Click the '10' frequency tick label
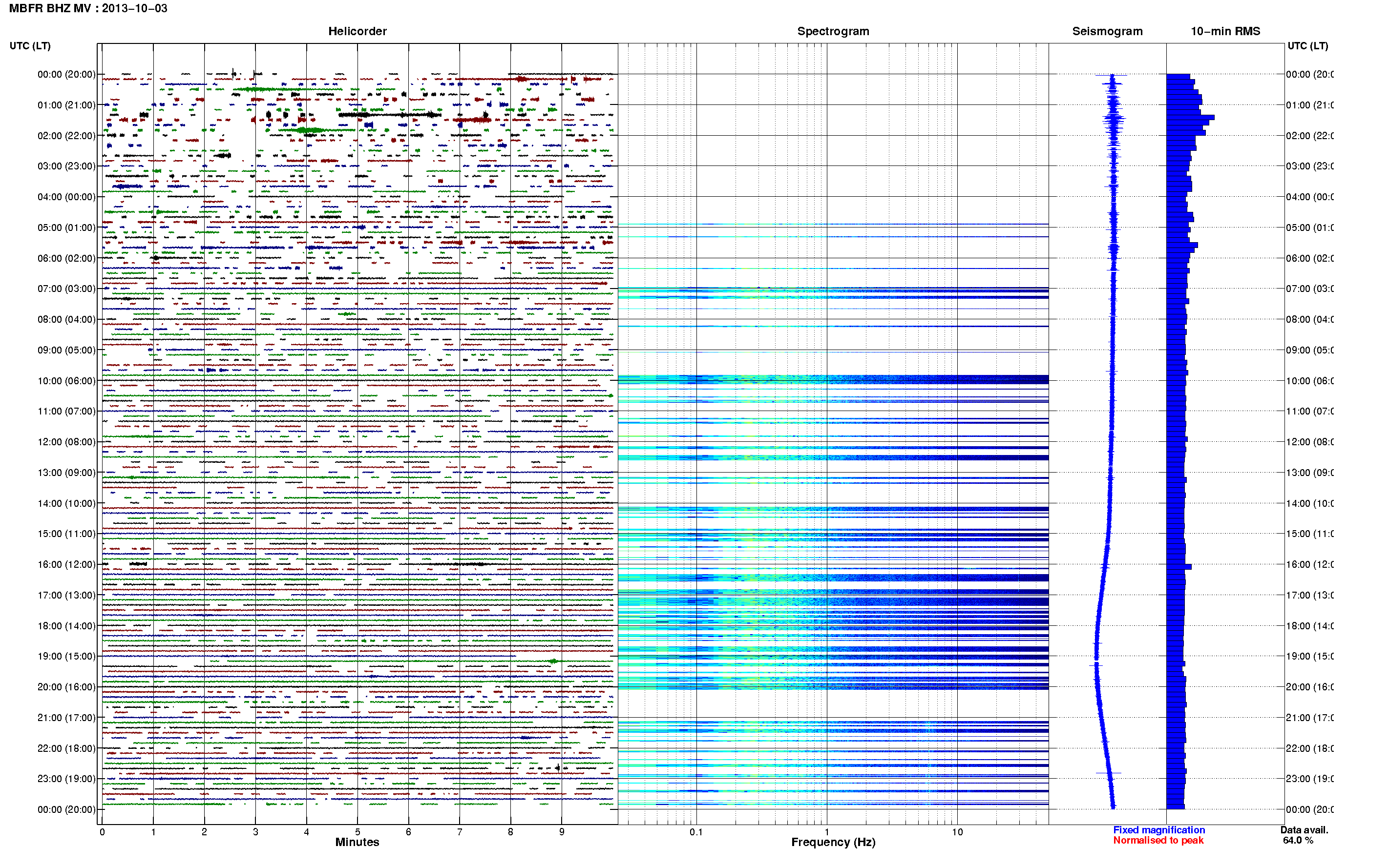Viewport: 1389px width, 868px height. pyautogui.click(x=957, y=832)
